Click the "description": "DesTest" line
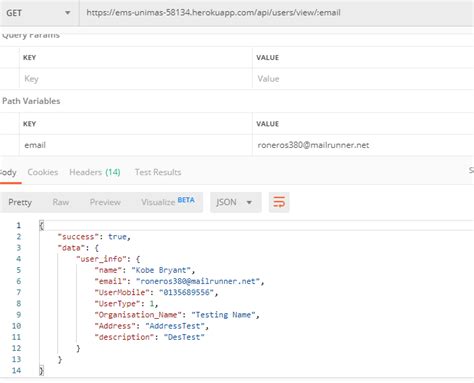This screenshot has height=383, width=474. pos(149,337)
